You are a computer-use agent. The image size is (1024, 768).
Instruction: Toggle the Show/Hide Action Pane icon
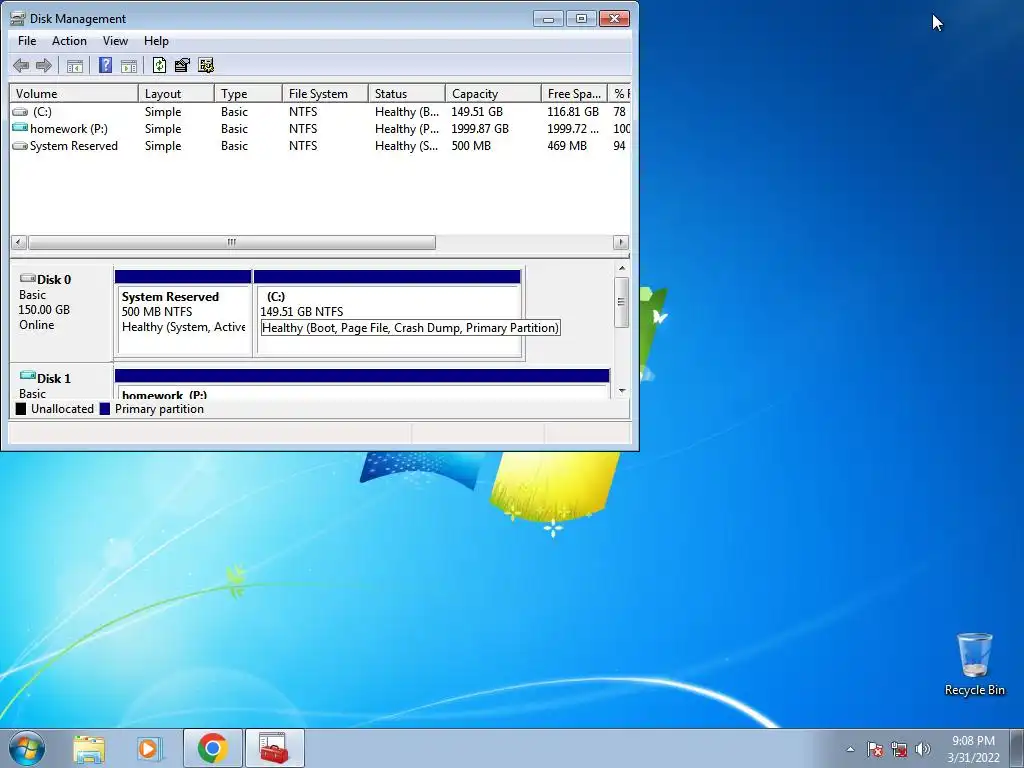pyautogui.click(x=129, y=65)
